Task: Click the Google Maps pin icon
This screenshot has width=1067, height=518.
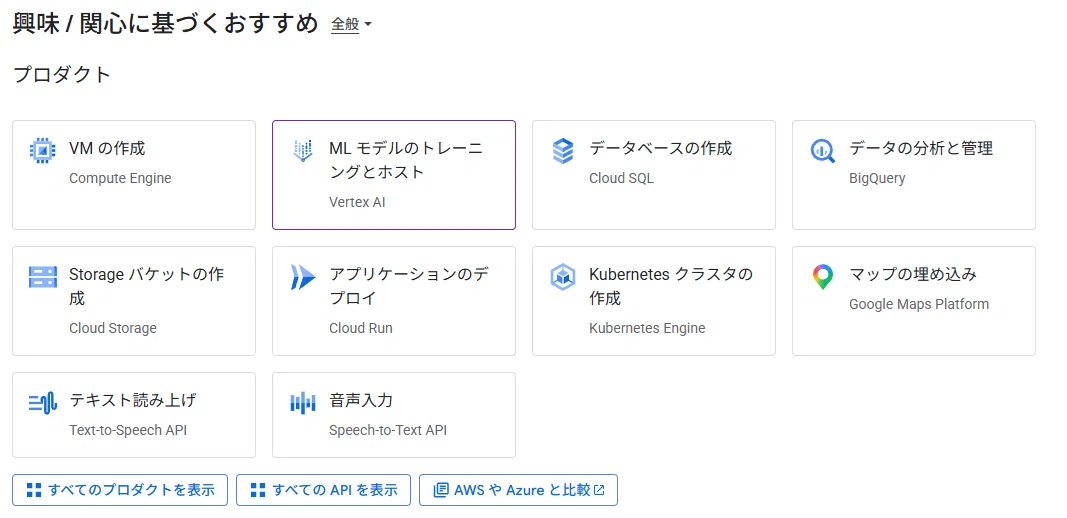Action: tap(823, 277)
